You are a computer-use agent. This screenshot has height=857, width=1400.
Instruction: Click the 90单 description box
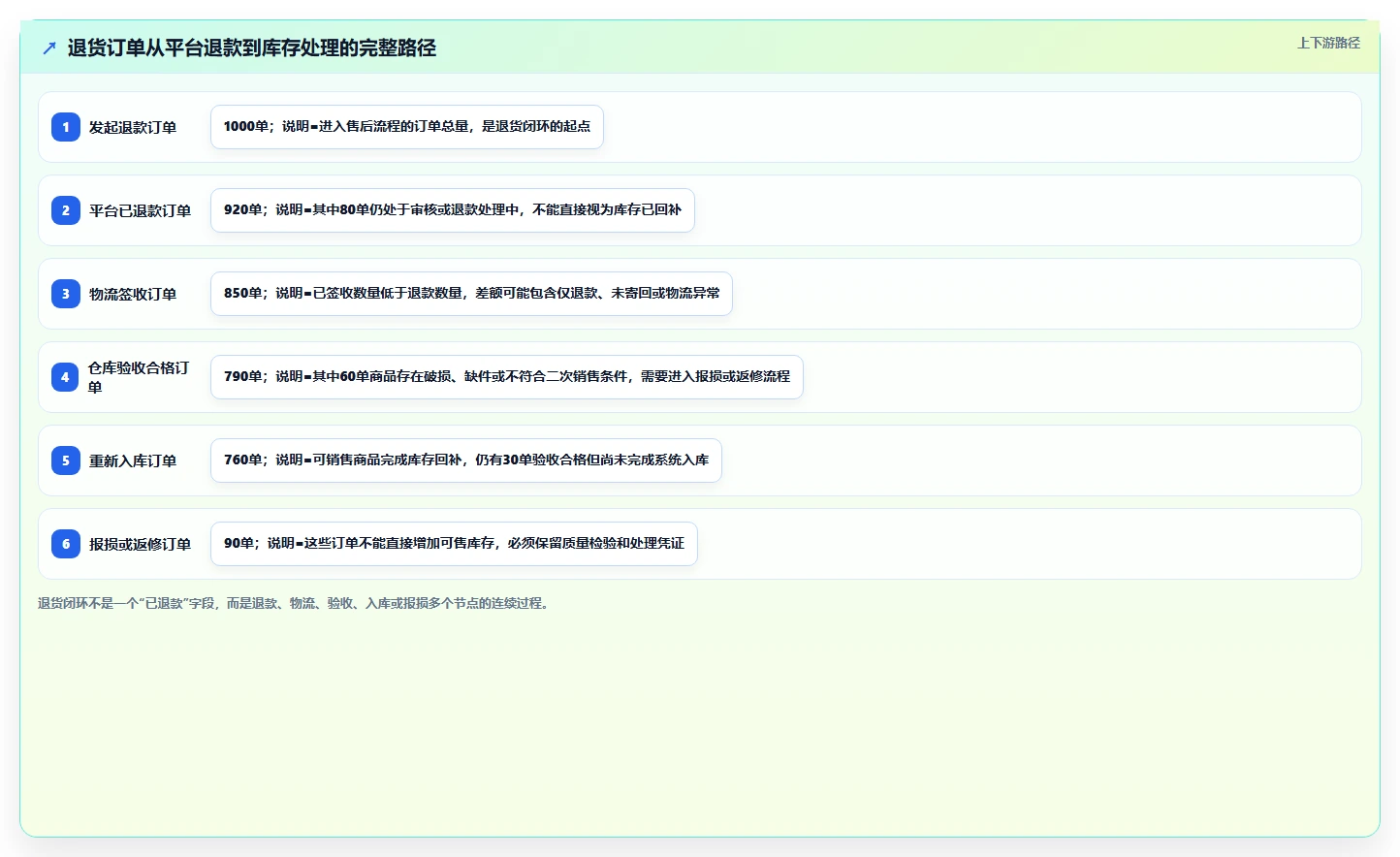[x=454, y=544]
